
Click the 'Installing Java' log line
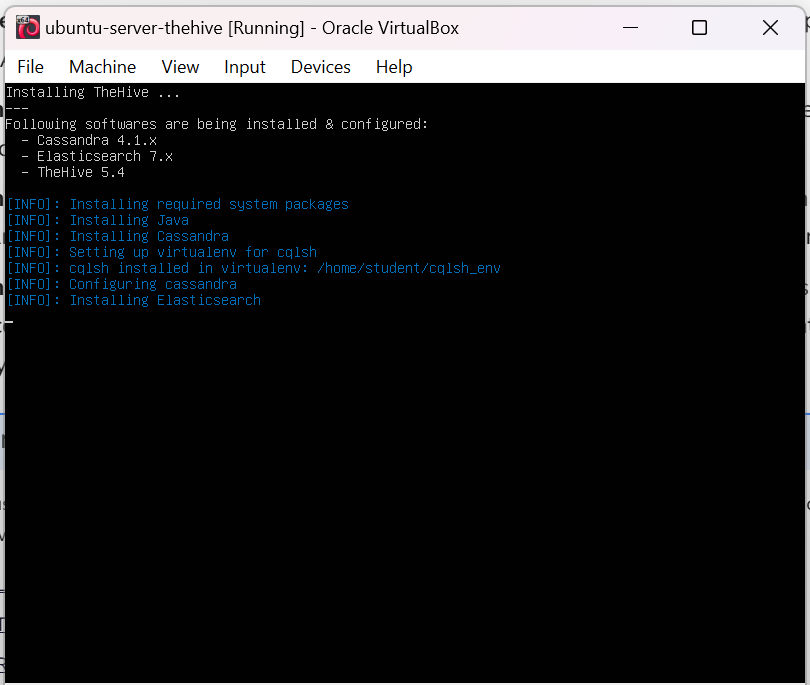[x=98, y=220]
